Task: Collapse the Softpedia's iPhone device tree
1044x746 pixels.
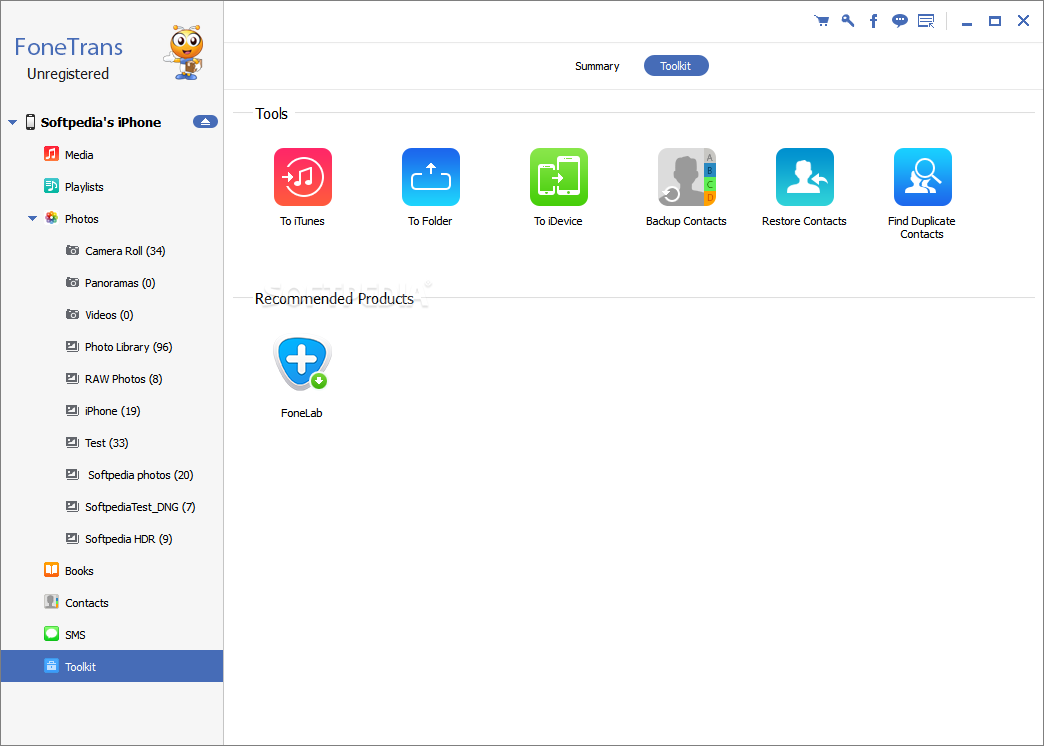Action: [x=12, y=123]
